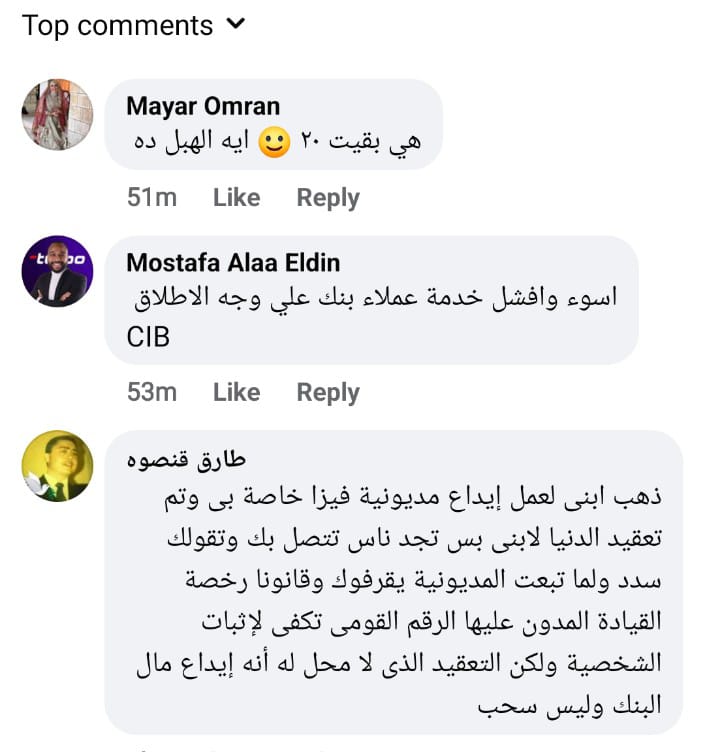Reply to Mostafa Alaa Eldin's comment
This screenshot has width=705, height=752.
tap(328, 393)
